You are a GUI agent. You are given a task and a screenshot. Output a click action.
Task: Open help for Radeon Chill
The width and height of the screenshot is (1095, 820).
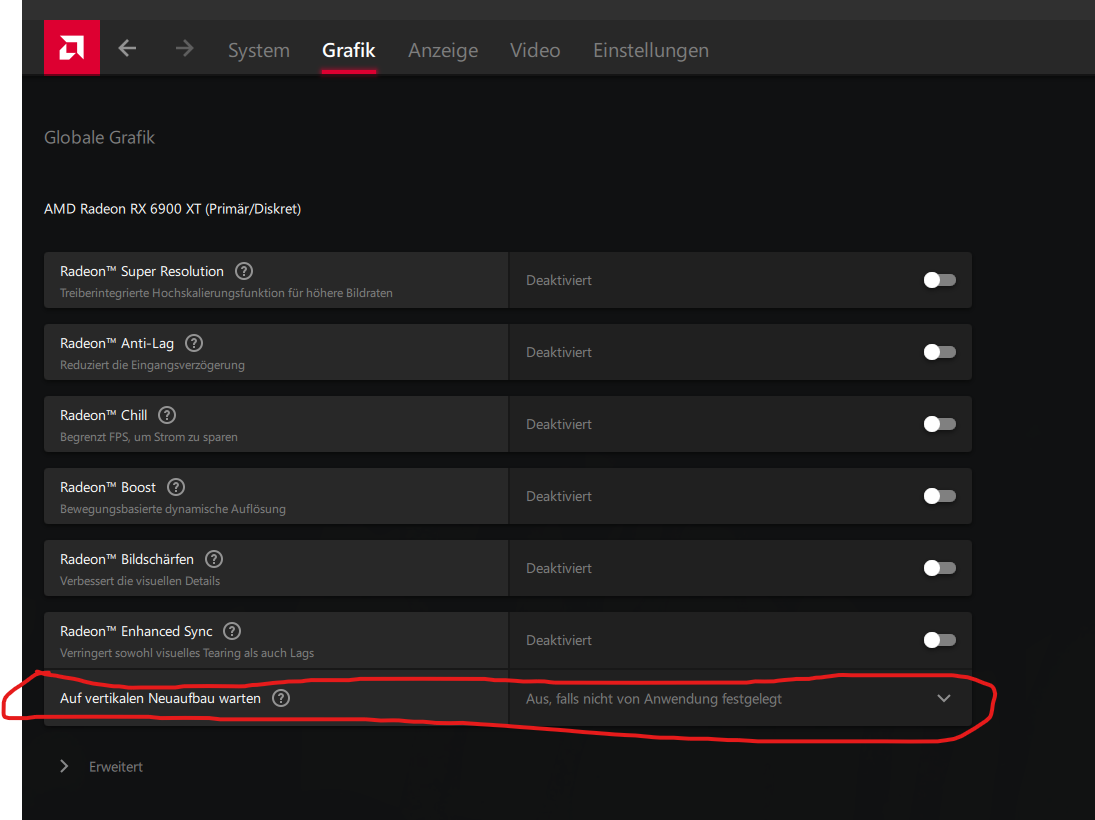coord(167,415)
